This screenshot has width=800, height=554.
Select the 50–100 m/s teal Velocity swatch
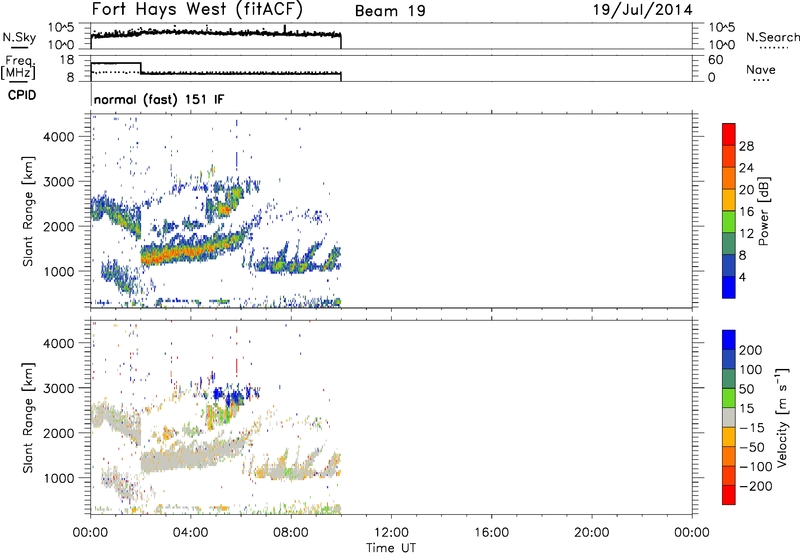click(729, 379)
